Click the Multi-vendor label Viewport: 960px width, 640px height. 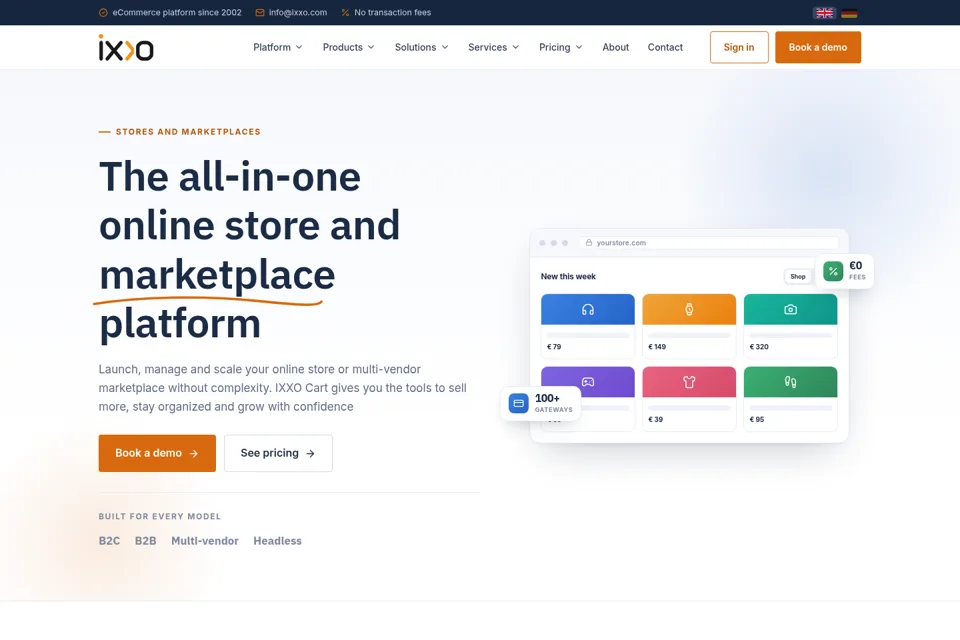coord(205,541)
